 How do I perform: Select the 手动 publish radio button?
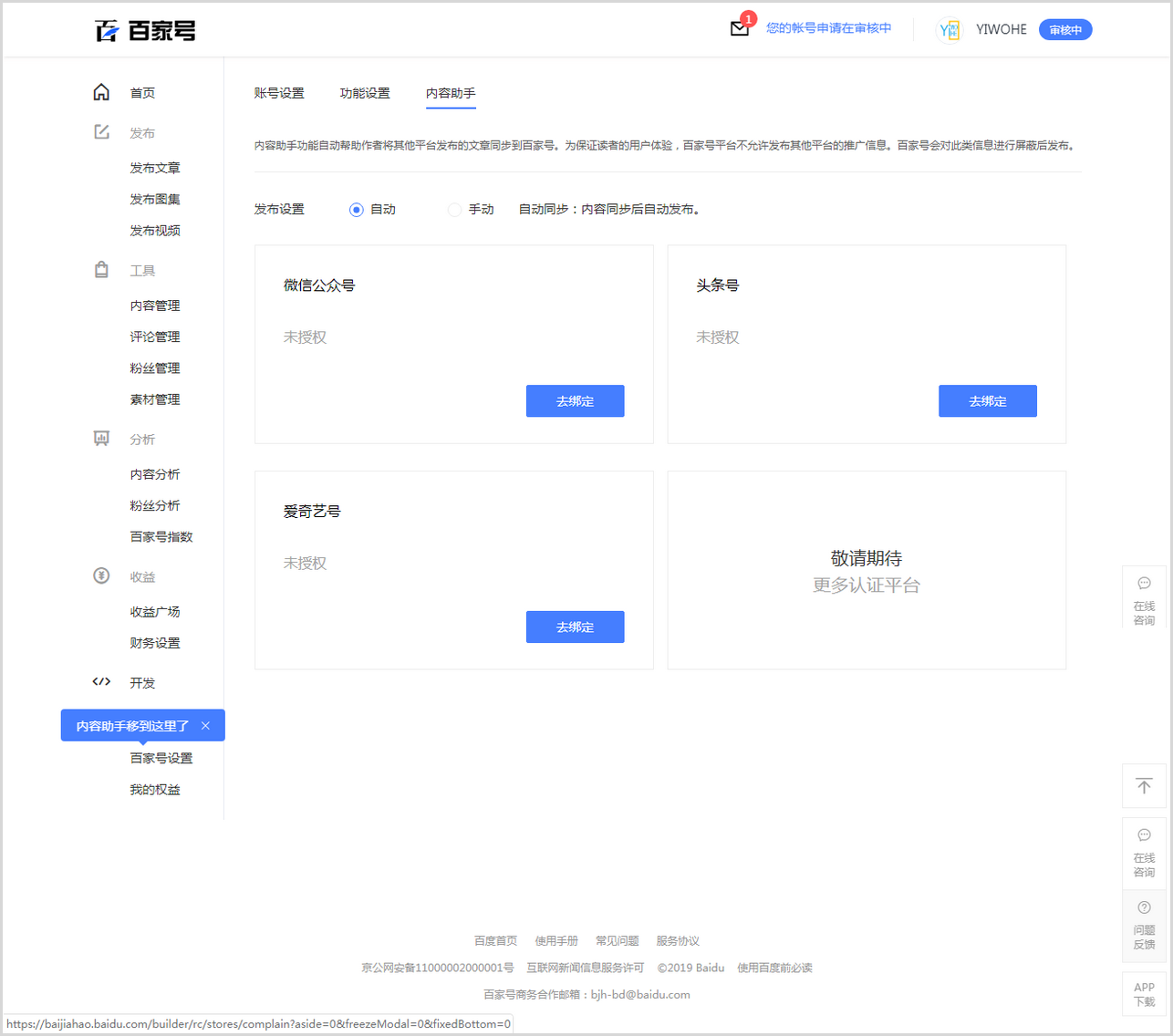tap(454, 209)
